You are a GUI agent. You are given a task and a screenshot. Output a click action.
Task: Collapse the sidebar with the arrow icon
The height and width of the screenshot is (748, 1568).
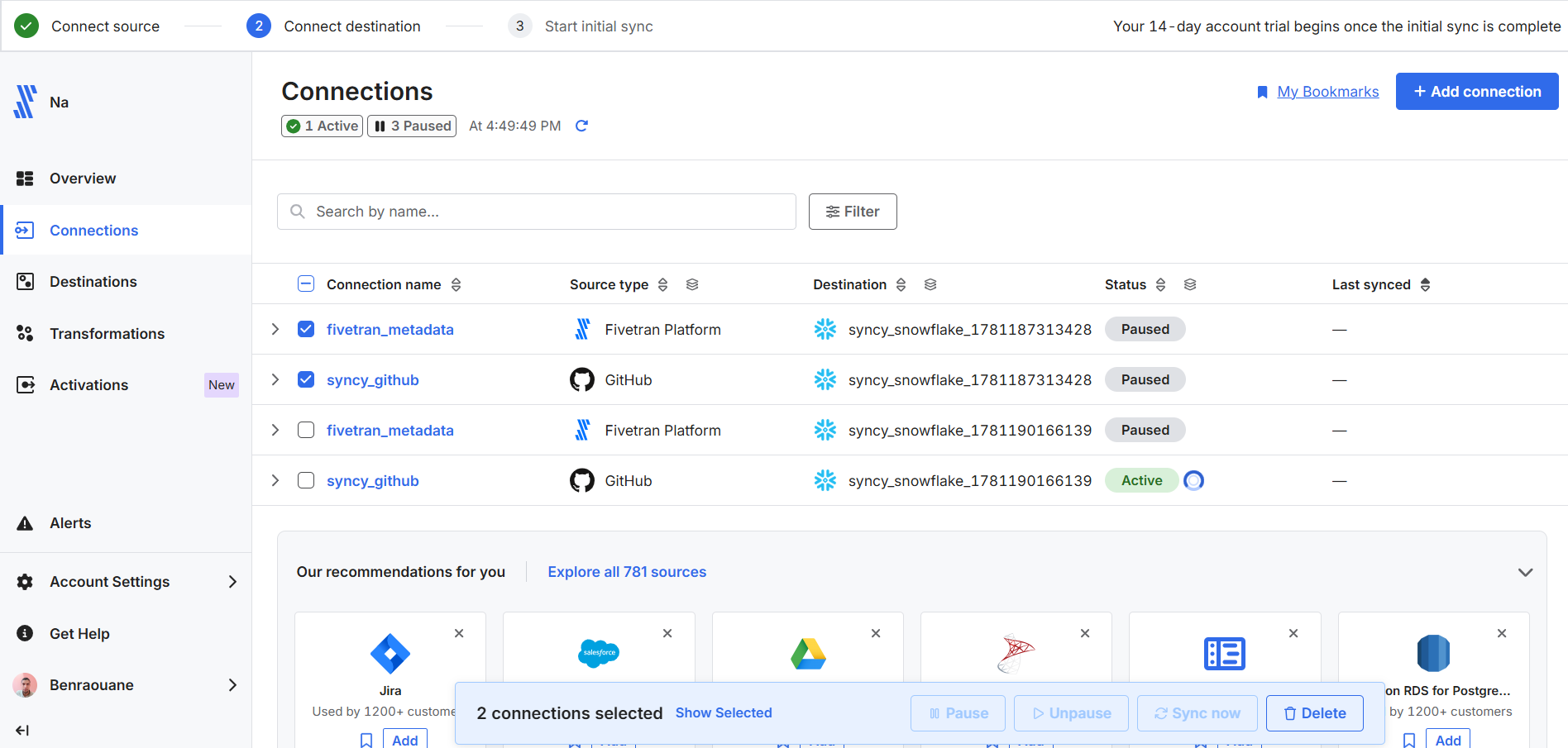[x=22, y=730]
